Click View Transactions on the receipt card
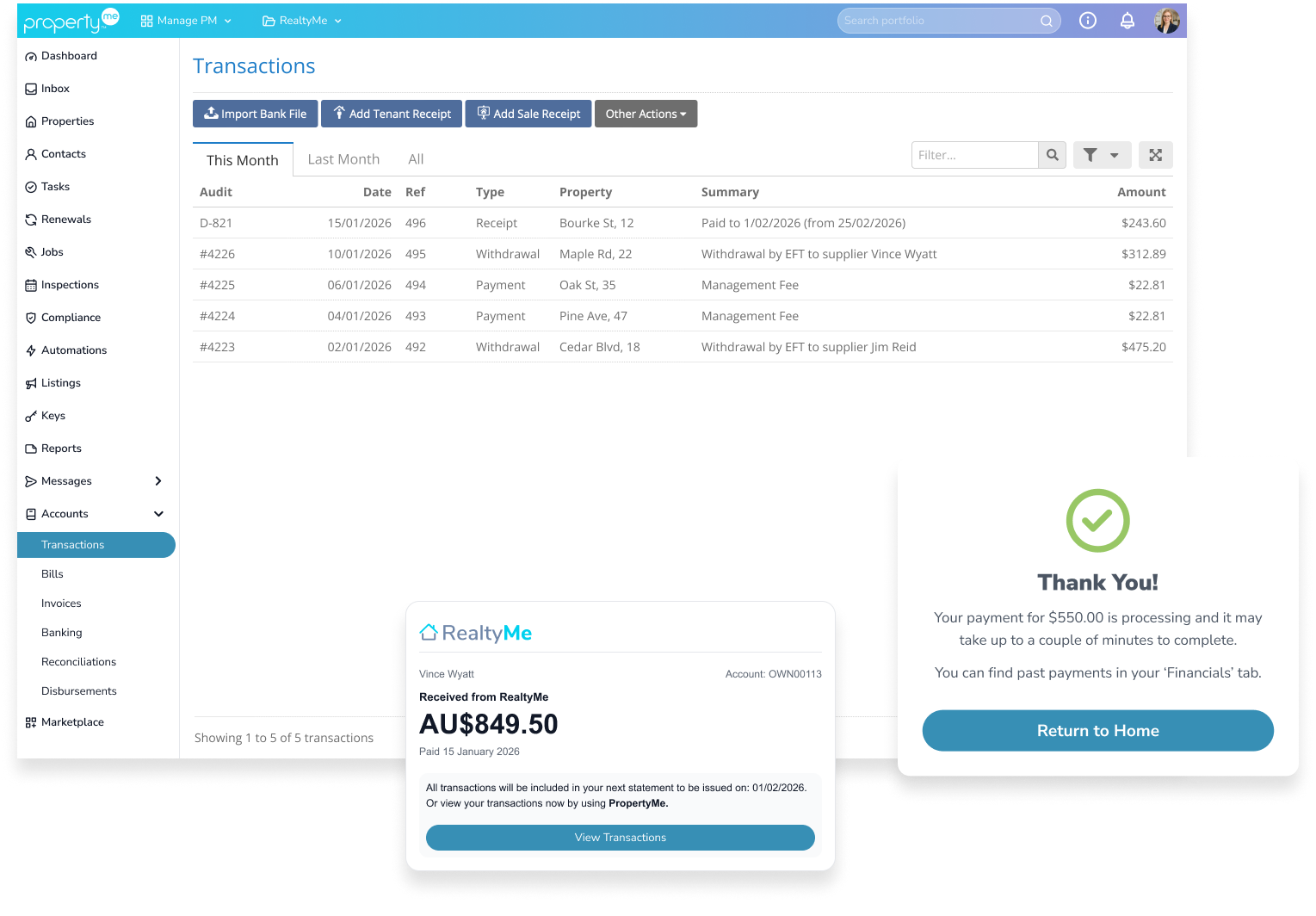This screenshot has height=916, width=1316. click(620, 837)
